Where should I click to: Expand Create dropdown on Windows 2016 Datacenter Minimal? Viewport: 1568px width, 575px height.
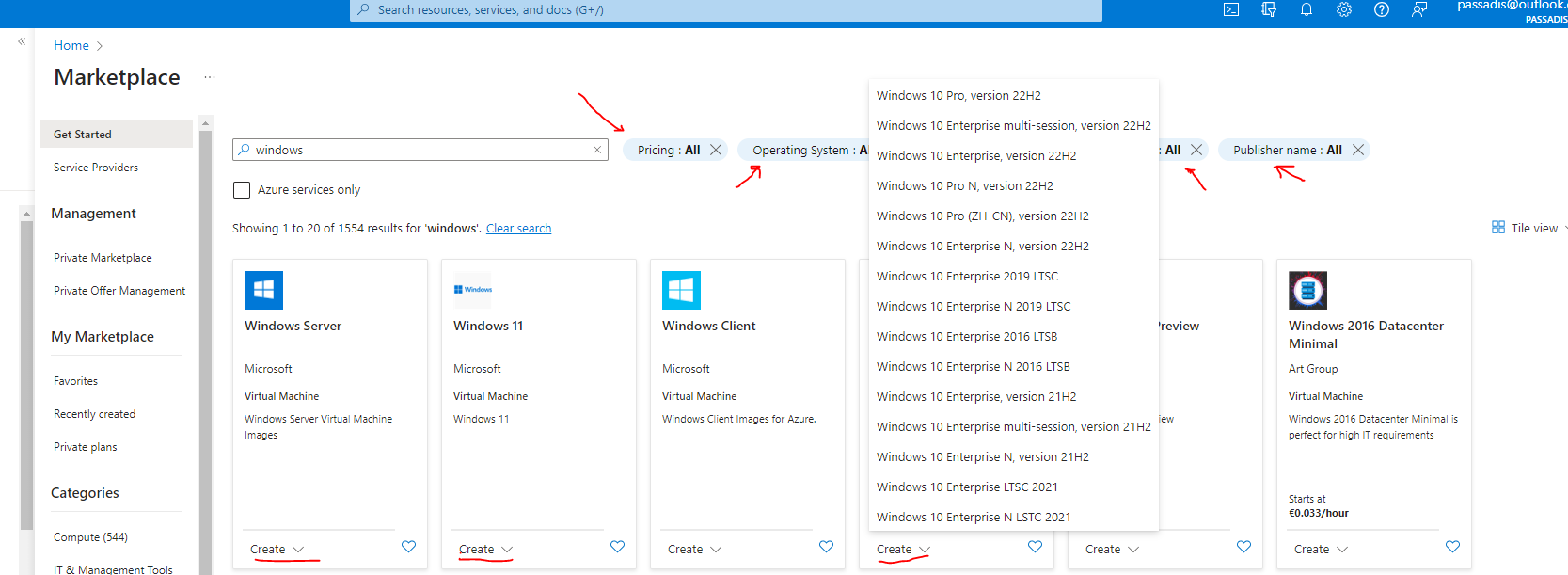(x=1322, y=550)
